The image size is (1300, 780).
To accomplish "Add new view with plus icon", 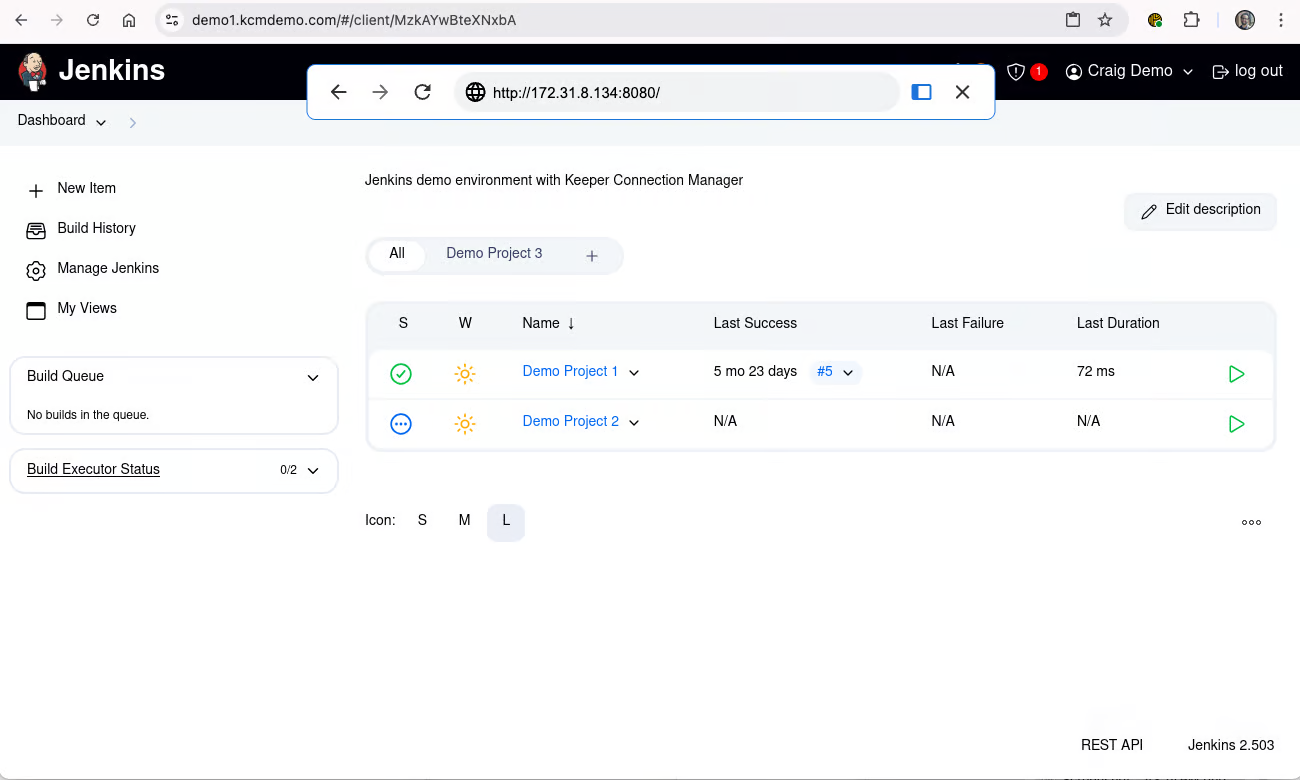I will [x=592, y=256].
